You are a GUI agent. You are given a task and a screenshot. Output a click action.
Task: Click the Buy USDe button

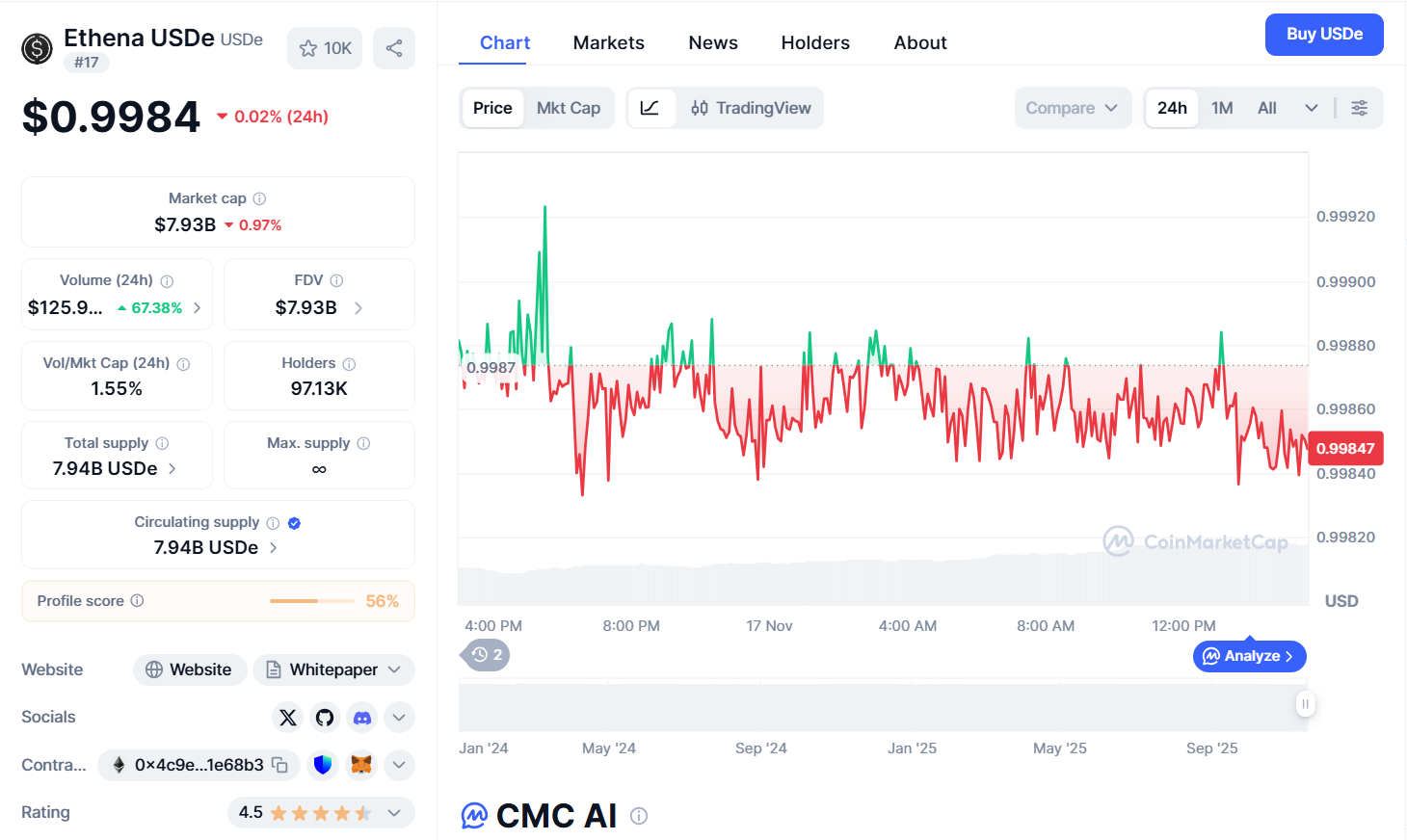1324,35
